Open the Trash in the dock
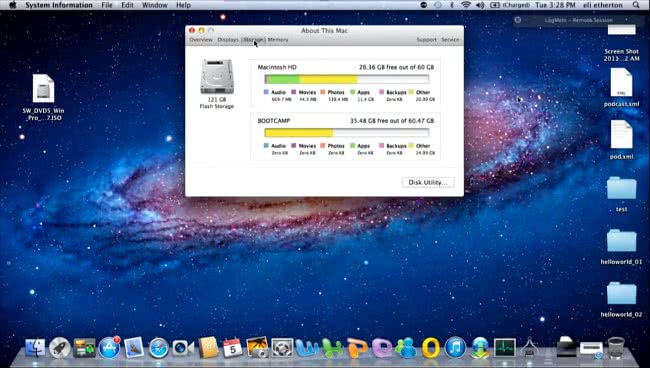This screenshot has width=650, height=368. click(x=616, y=348)
